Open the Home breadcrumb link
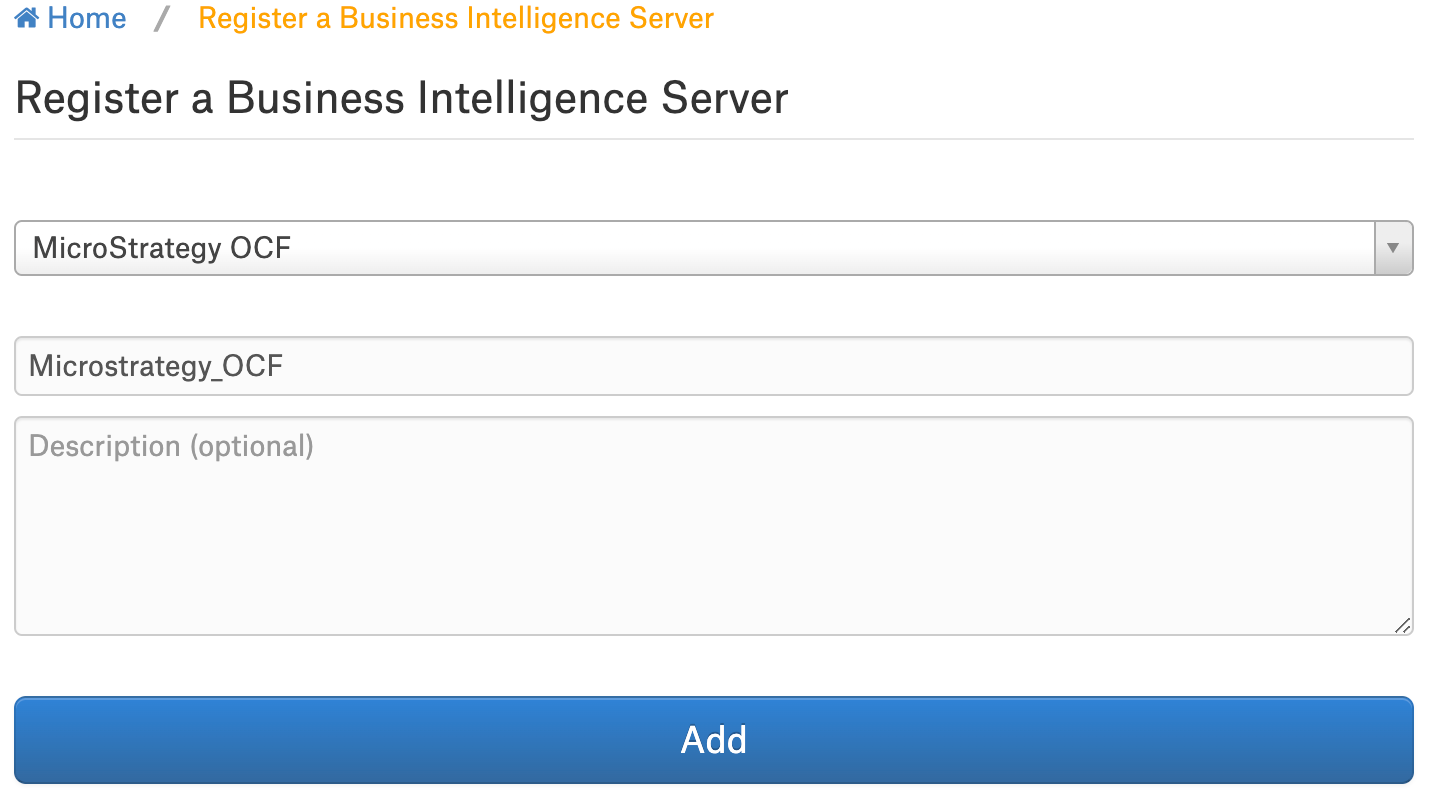 (x=71, y=18)
